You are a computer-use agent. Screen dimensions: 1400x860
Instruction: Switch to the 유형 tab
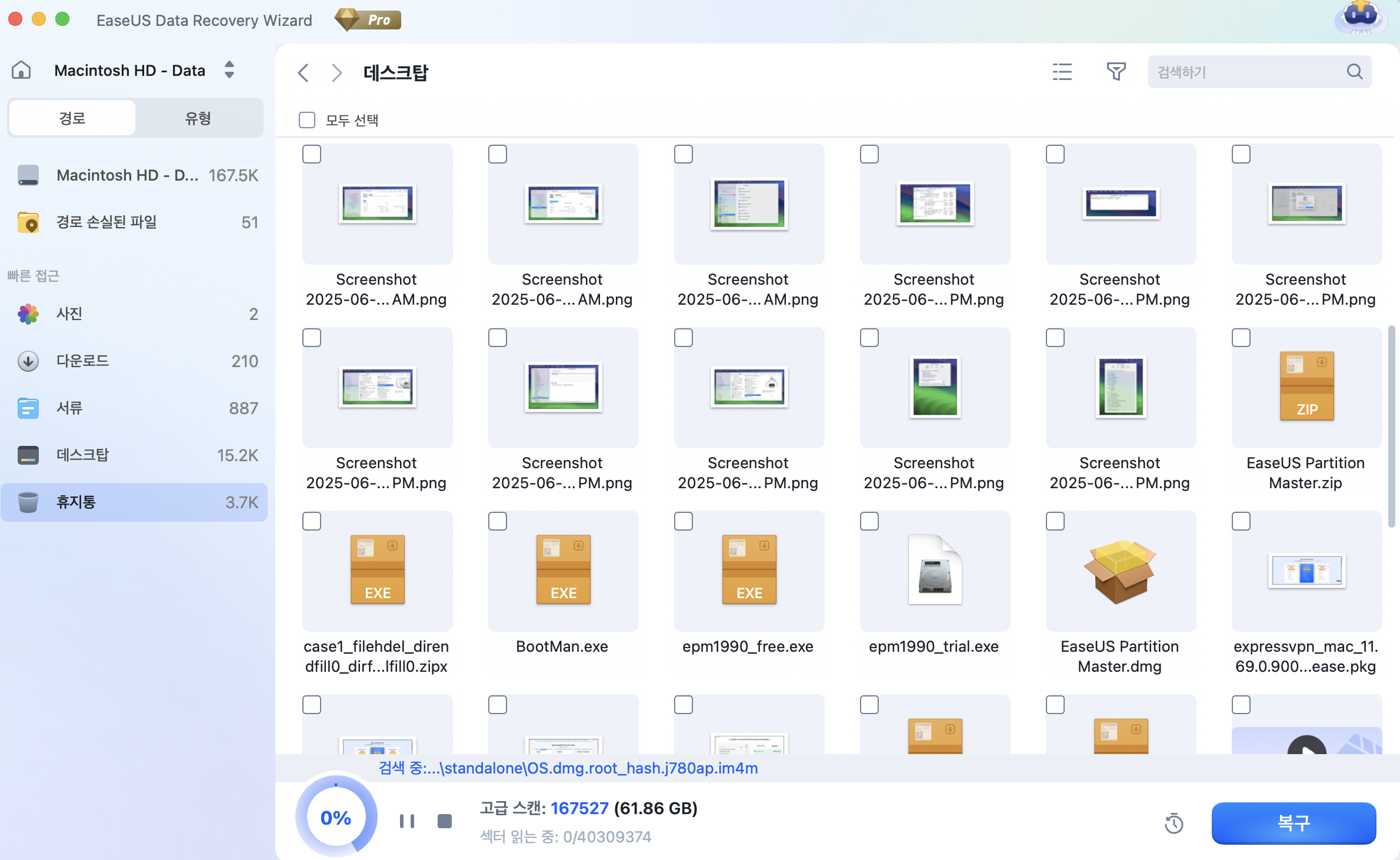click(x=198, y=118)
